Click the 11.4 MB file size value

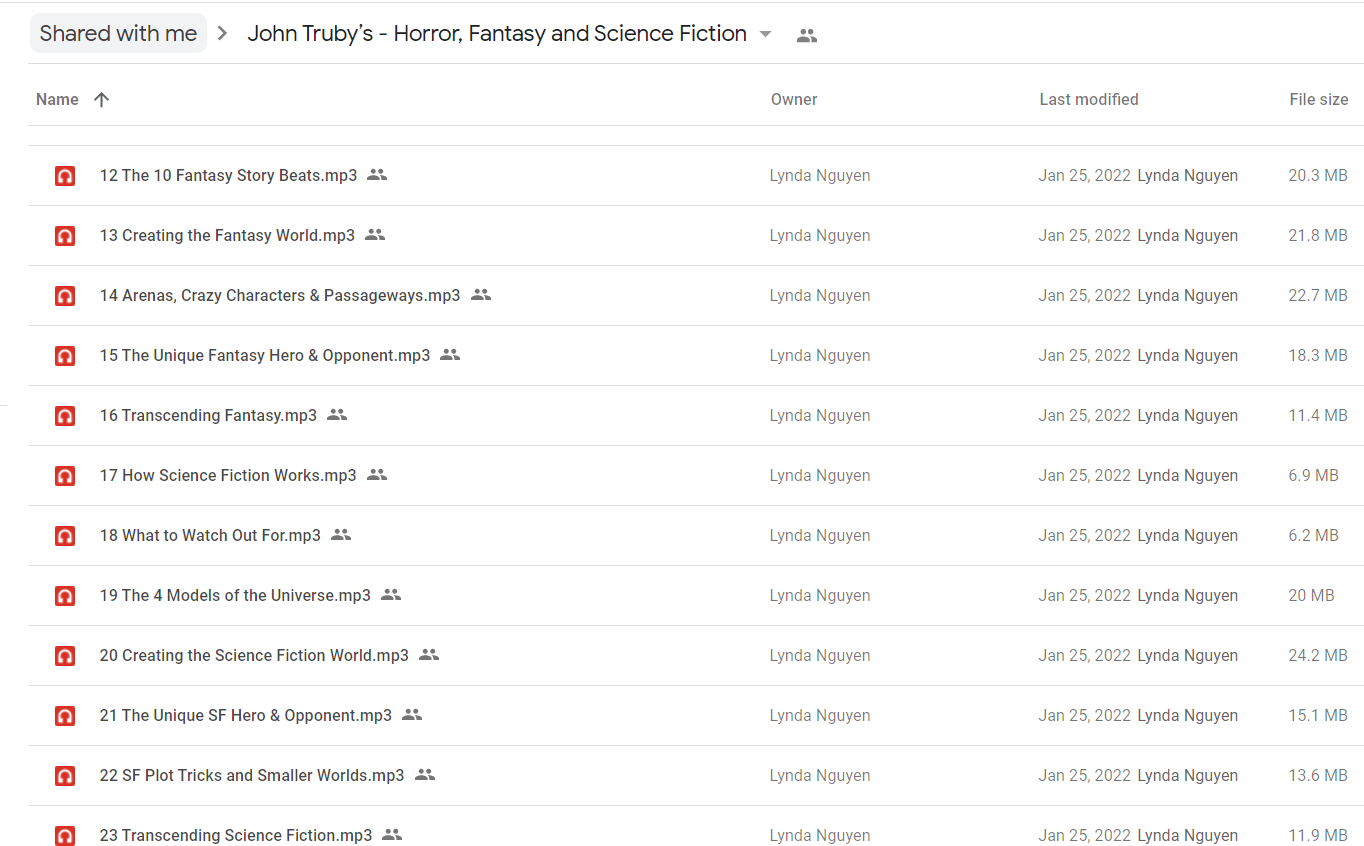[1318, 415]
